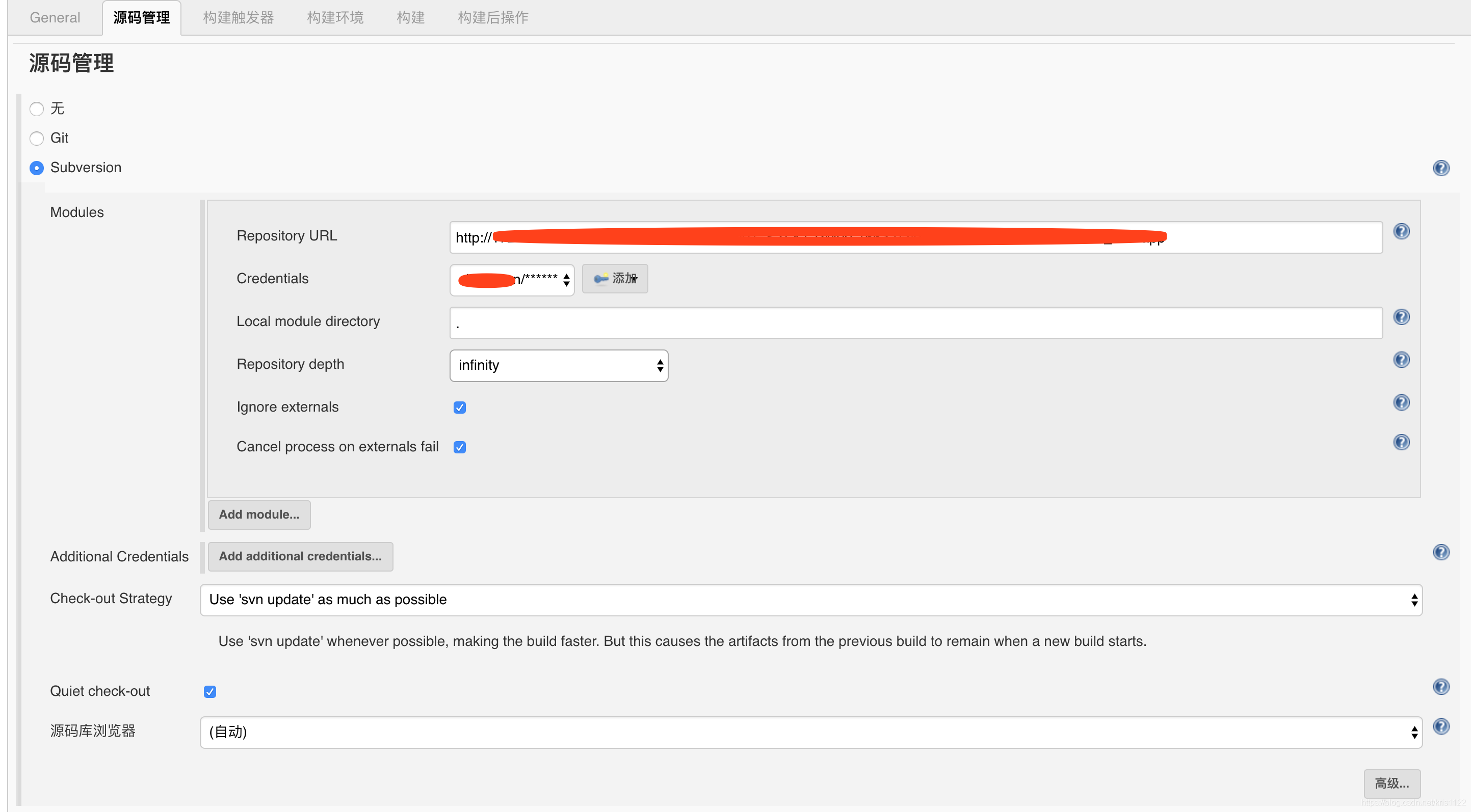Open the Check-out Strategy dropdown

point(810,600)
